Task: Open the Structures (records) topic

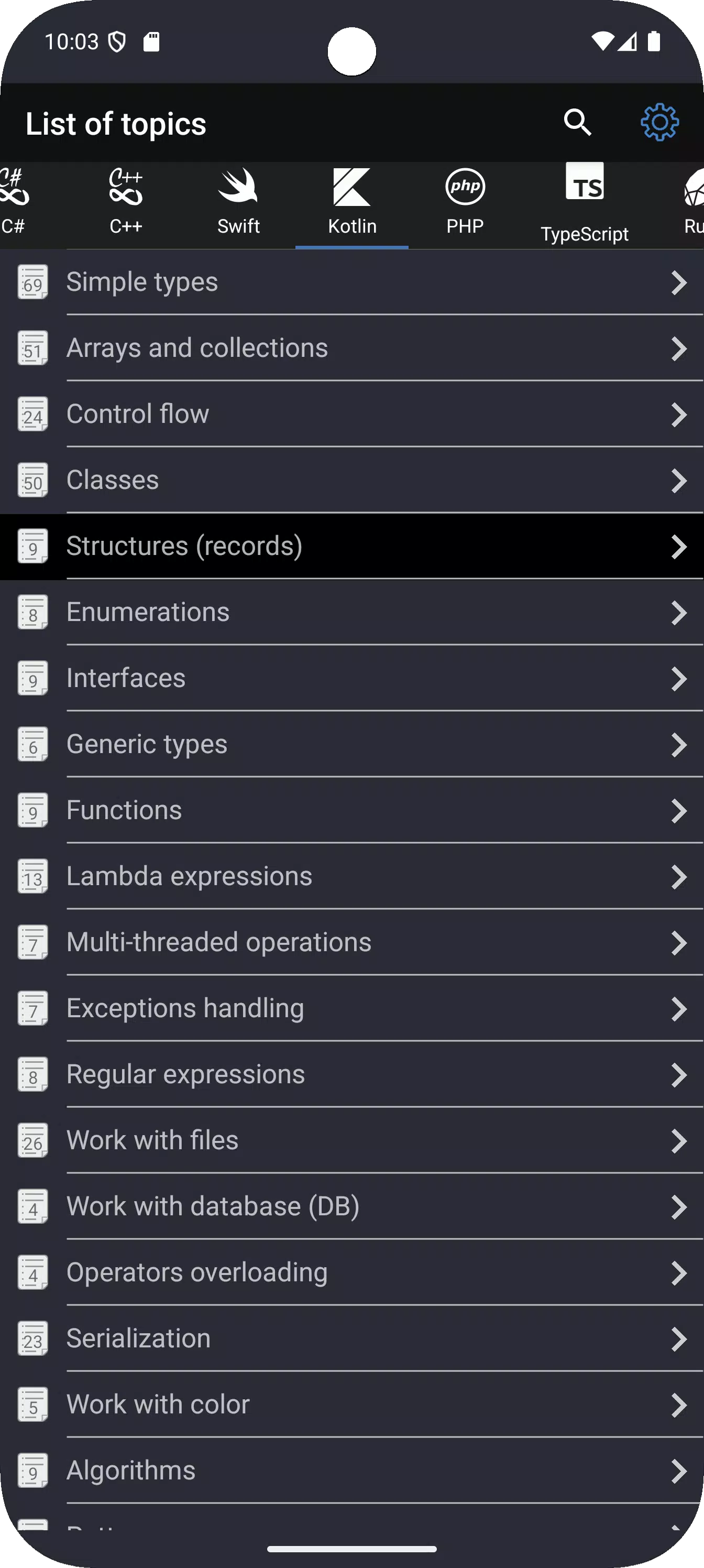Action: 351,546
